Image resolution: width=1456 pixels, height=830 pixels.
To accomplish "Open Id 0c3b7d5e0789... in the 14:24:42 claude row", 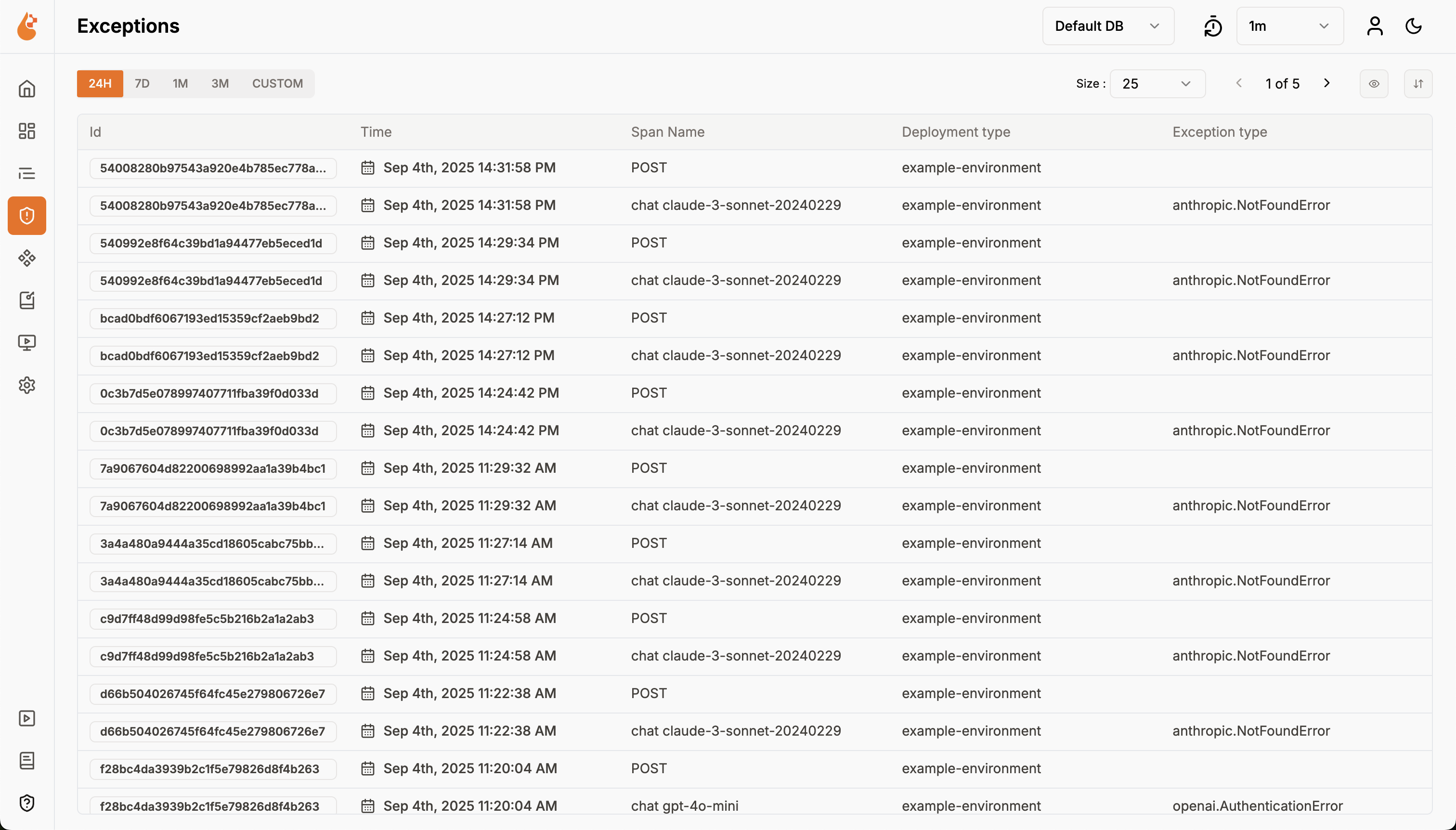I will 213,431.
